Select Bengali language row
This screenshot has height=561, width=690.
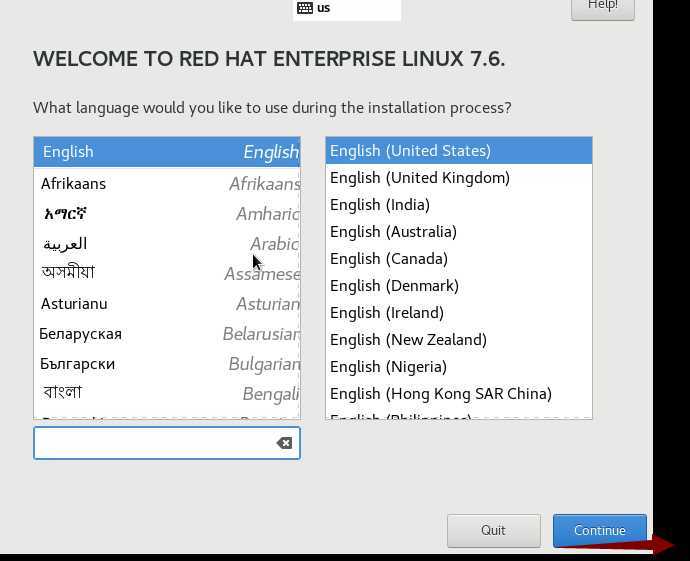(167, 393)
